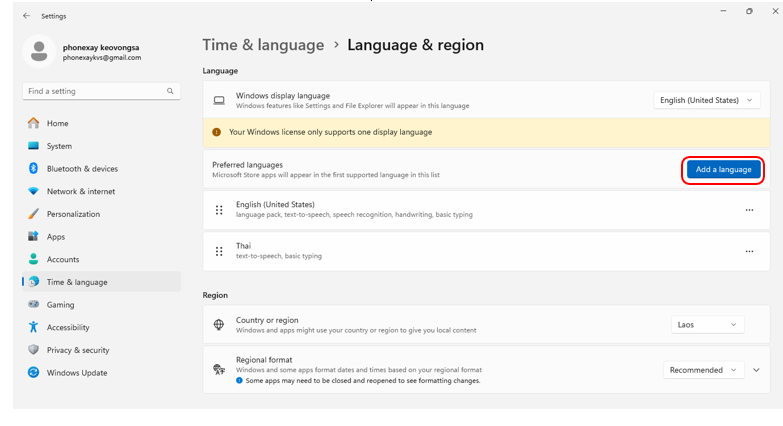Open Network & internet settings

(80, 191)
